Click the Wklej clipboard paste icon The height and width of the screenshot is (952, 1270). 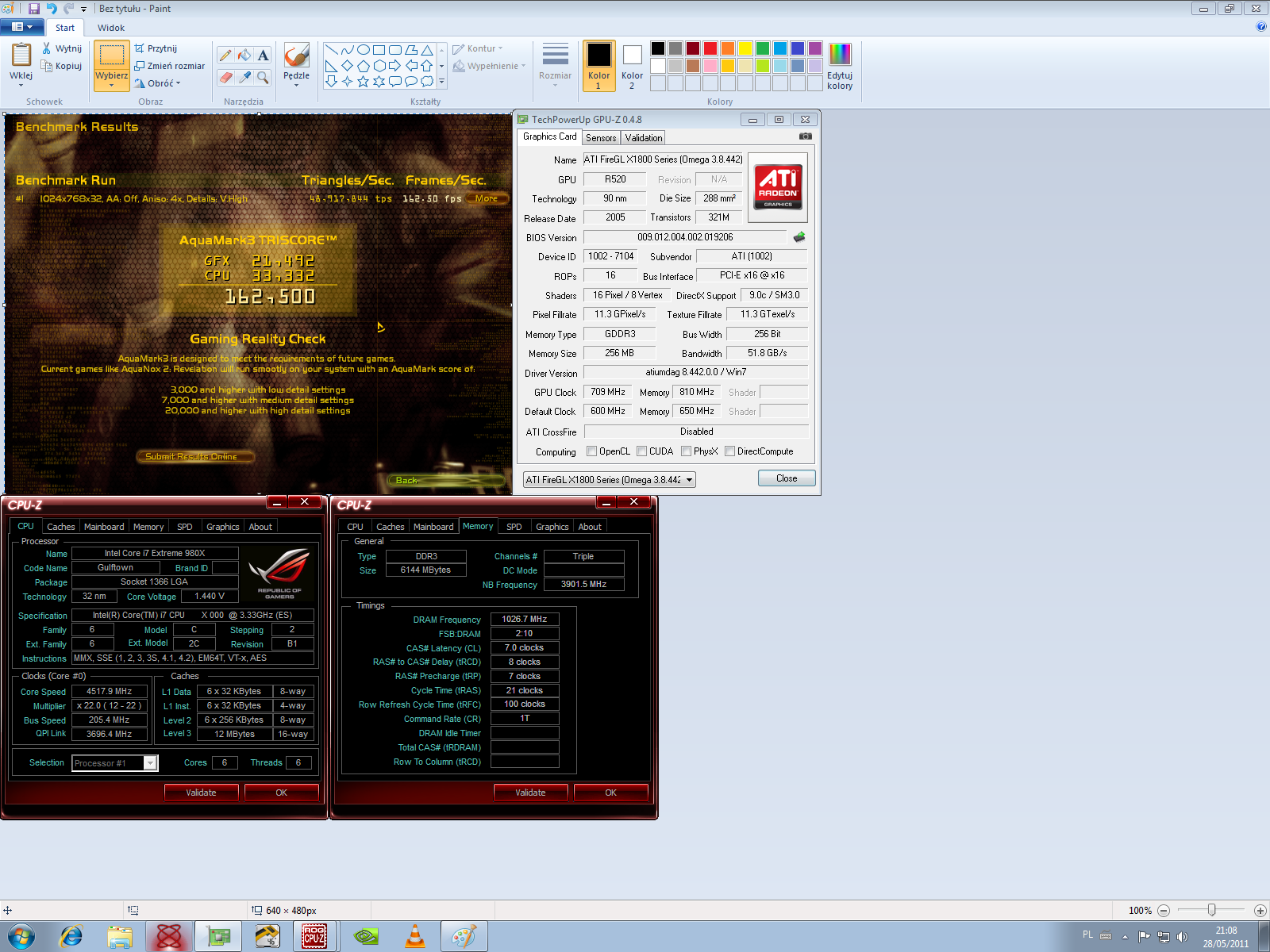click(x=21, y=55)
